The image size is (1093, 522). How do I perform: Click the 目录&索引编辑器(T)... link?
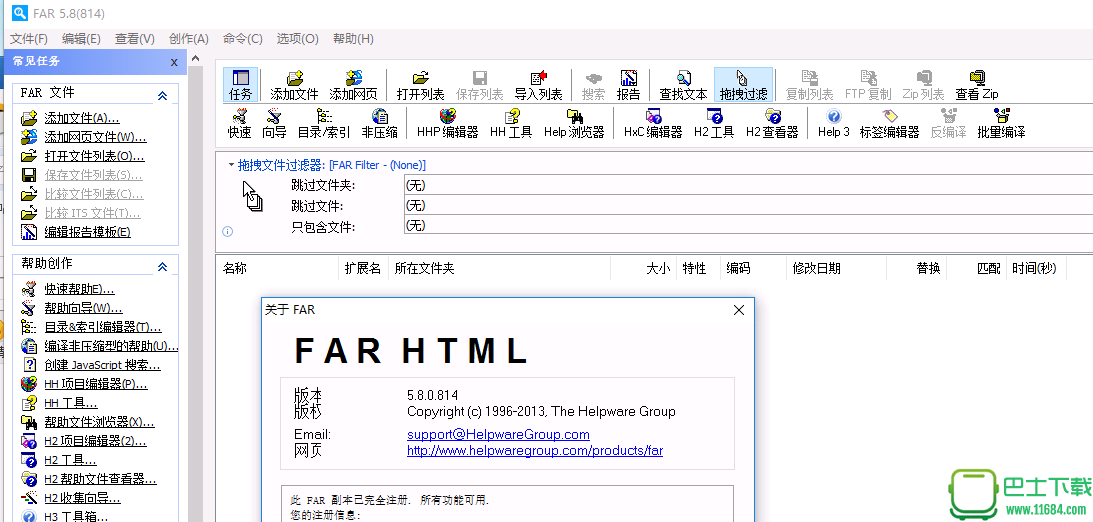(x=103, y=327)
